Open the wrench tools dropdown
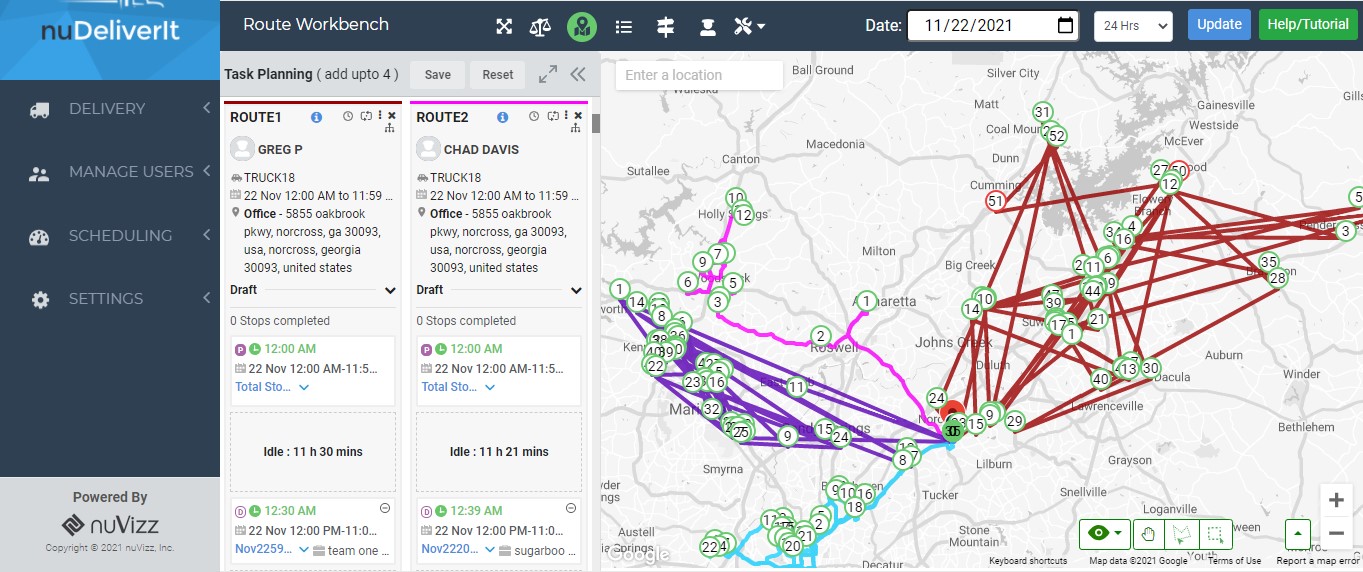Viewport: 1363px width, 572px height. pyautogui.click(x=749, y=27)
